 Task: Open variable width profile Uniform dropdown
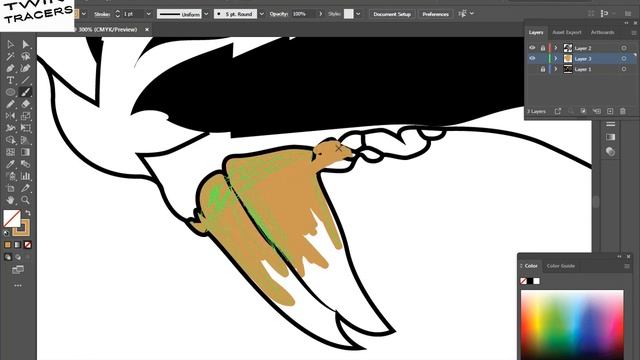click(x=206, y=14)
